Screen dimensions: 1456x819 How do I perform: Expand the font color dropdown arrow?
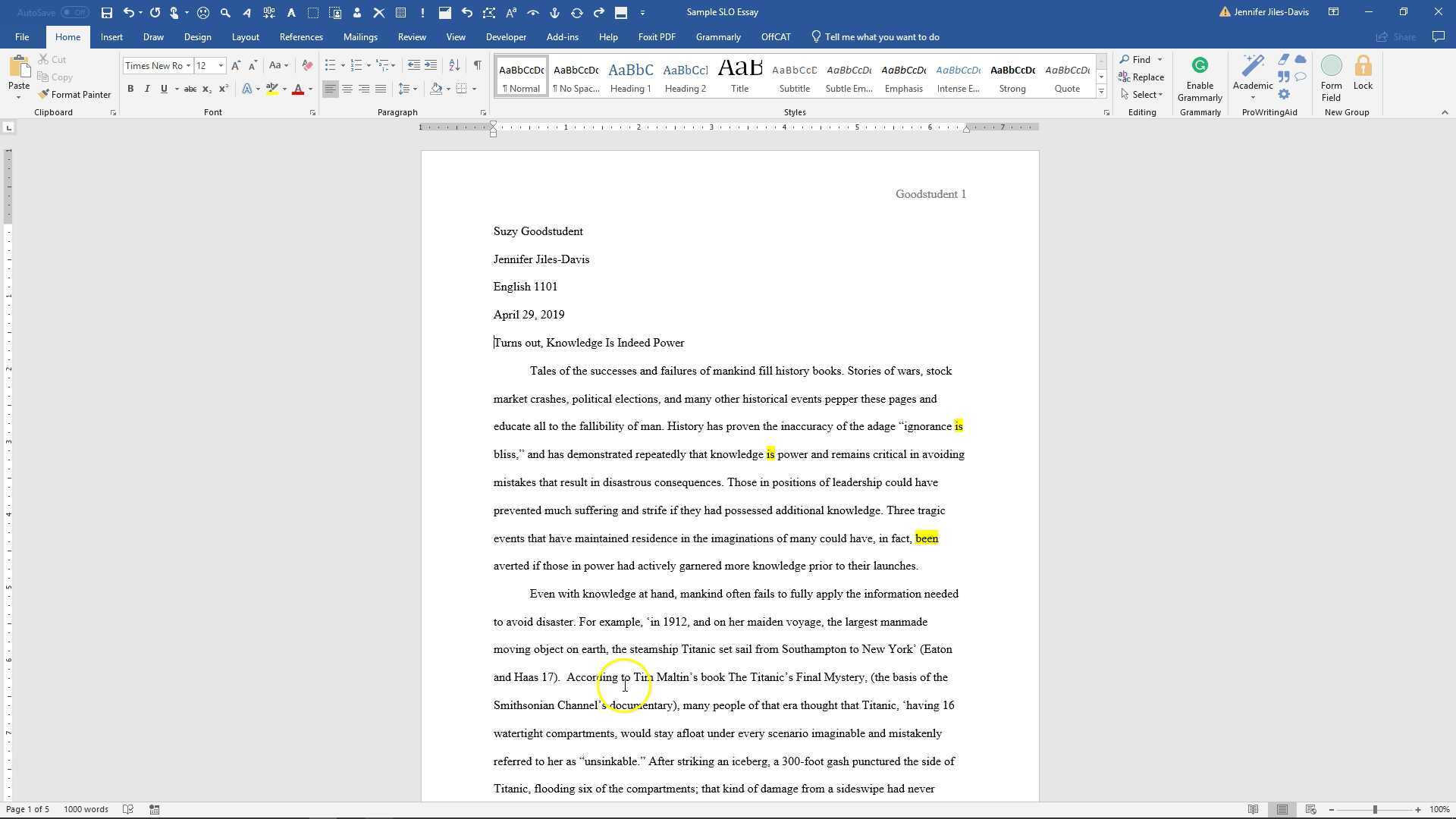click(x=310, y=89)
